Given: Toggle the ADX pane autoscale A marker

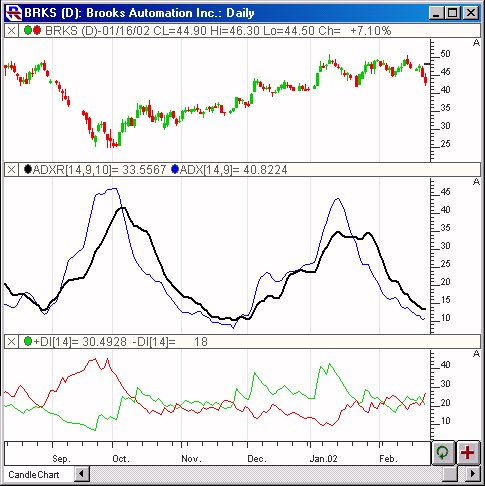Looking at the screenshot, I should [476, 182].
